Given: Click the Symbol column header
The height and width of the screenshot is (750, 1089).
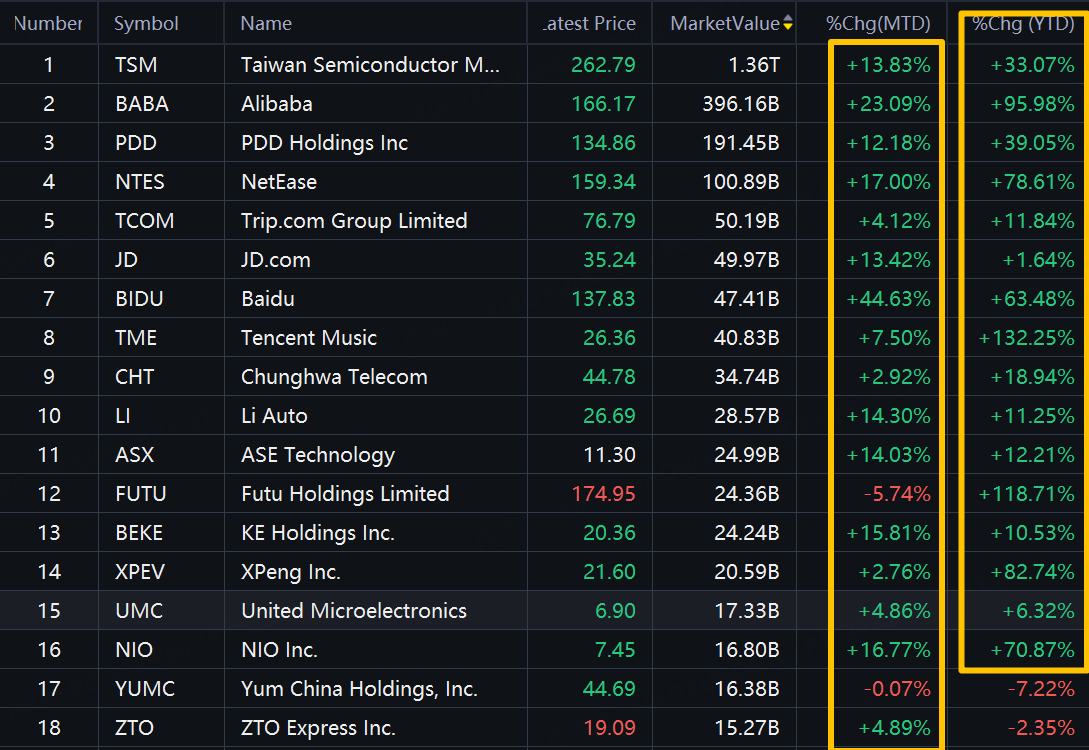Looking at the screenshot, I should [147, 24].
